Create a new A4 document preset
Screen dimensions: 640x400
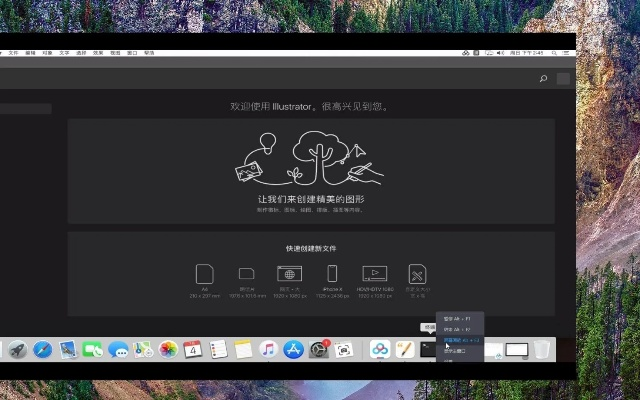pyautogui.click(x=205, y=274)
